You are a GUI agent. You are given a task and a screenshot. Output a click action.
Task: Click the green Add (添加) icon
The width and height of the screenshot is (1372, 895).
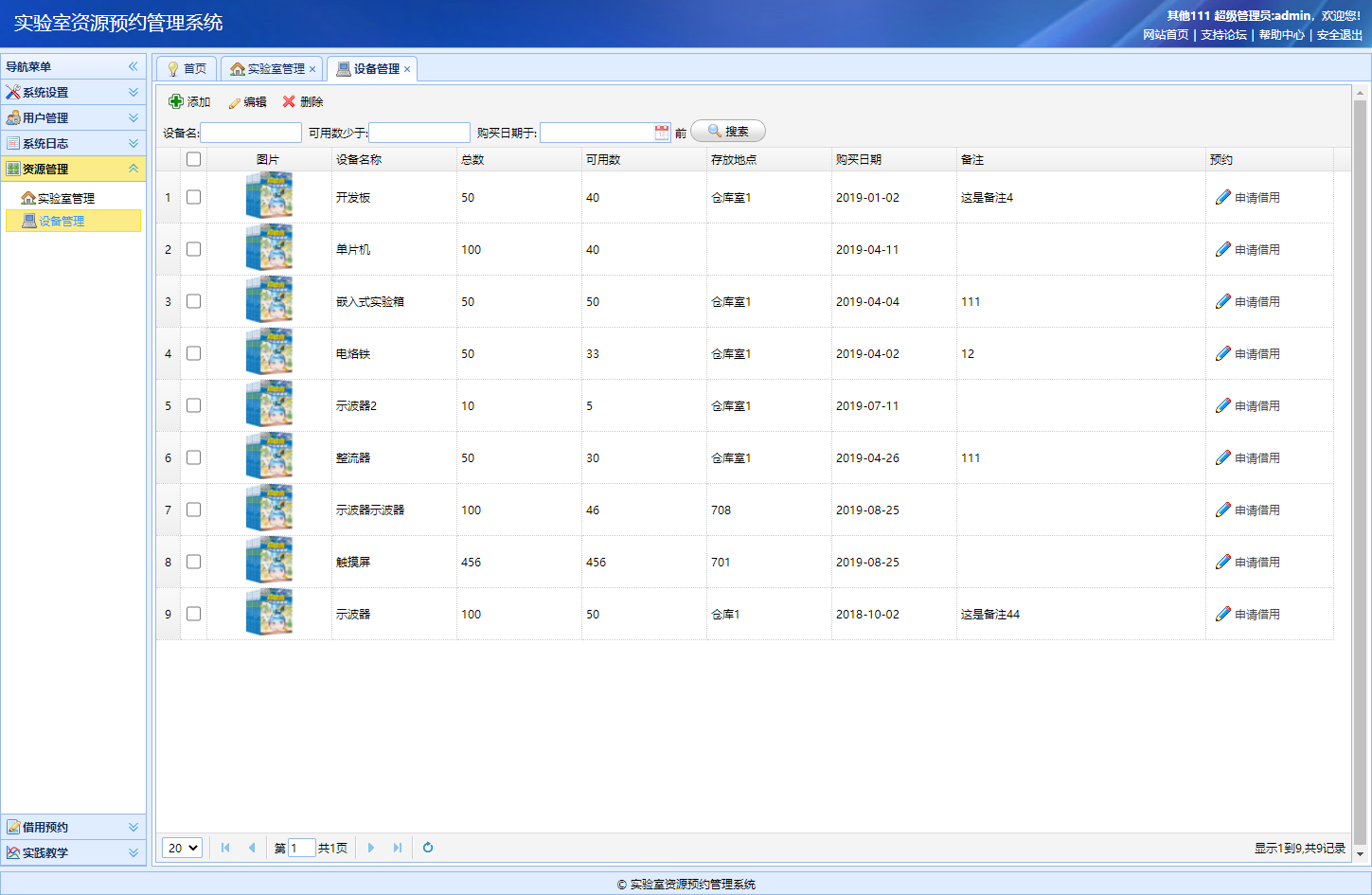[176, 101]
